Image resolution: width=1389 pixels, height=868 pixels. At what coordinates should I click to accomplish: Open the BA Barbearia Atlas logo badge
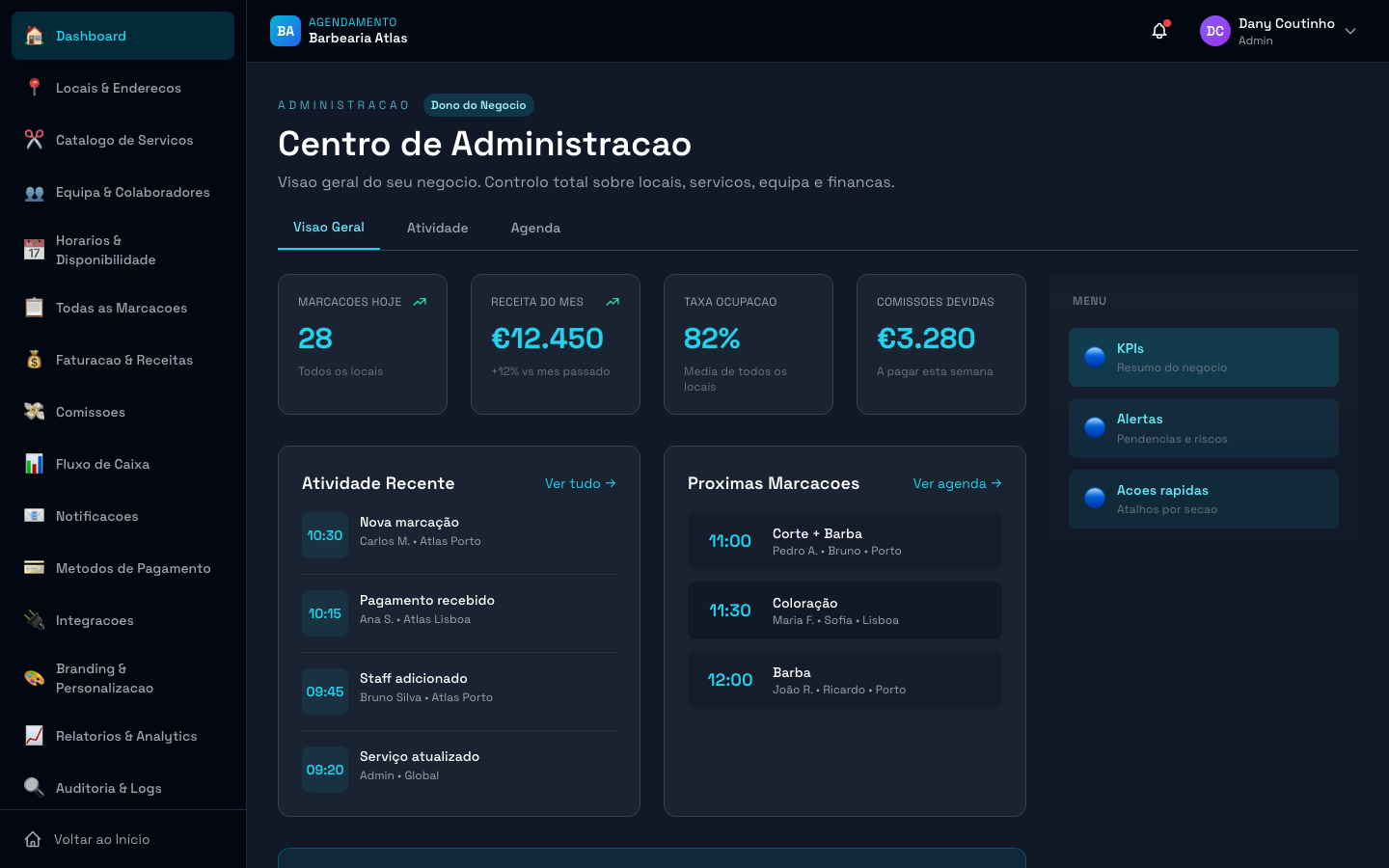(x=286, y=30)
